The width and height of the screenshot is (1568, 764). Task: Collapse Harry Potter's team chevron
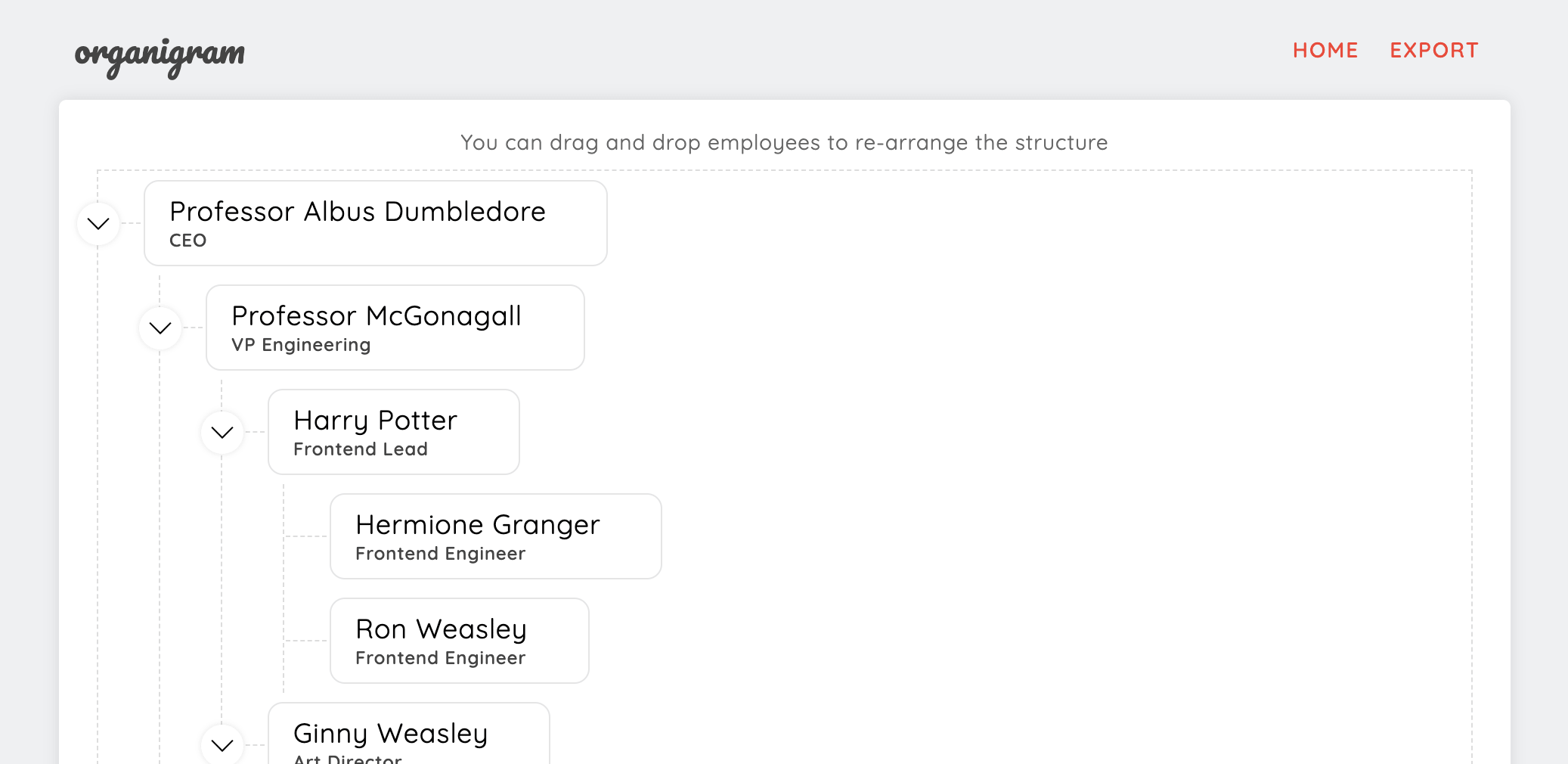[222, 432]
